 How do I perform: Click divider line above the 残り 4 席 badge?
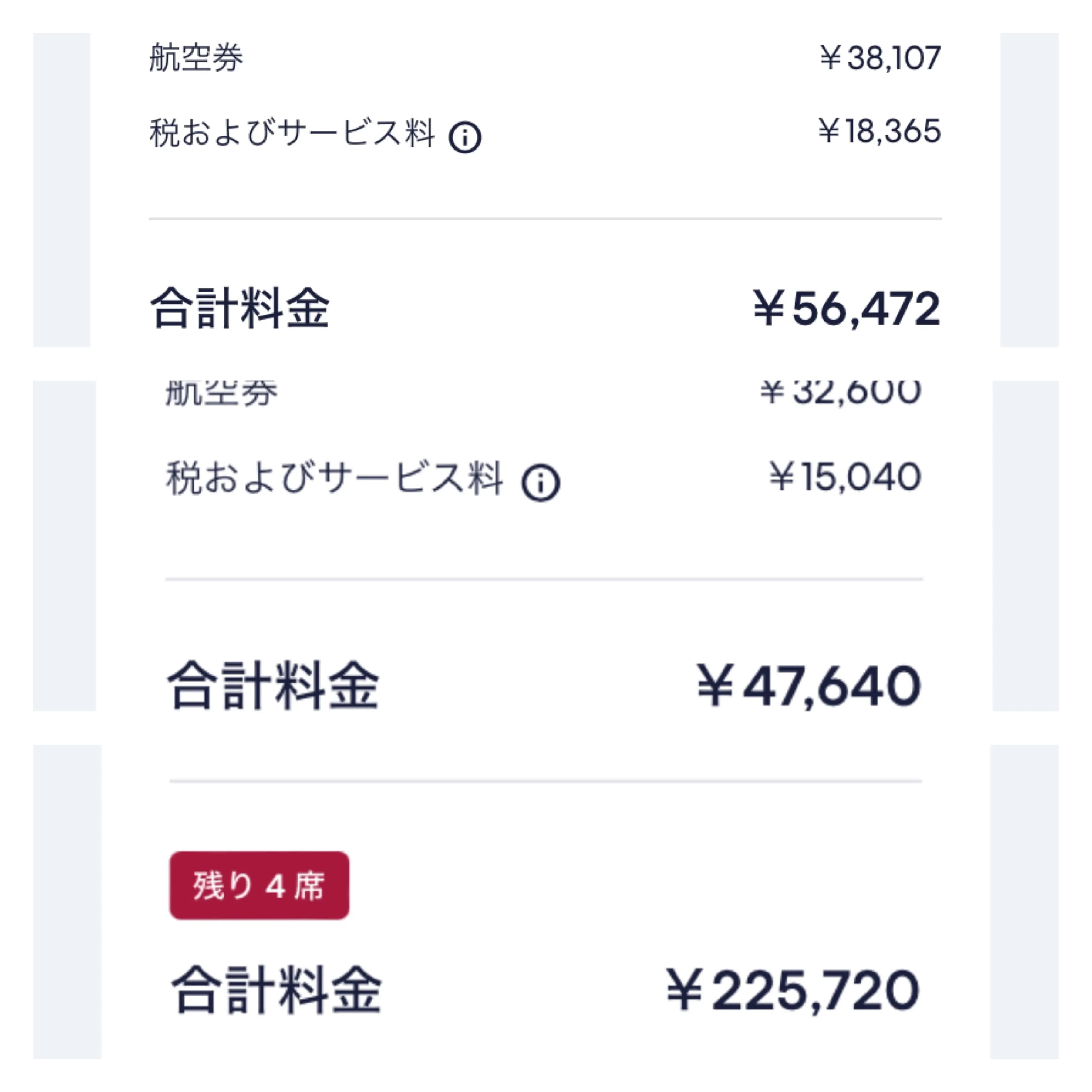(x=545, y=781)
